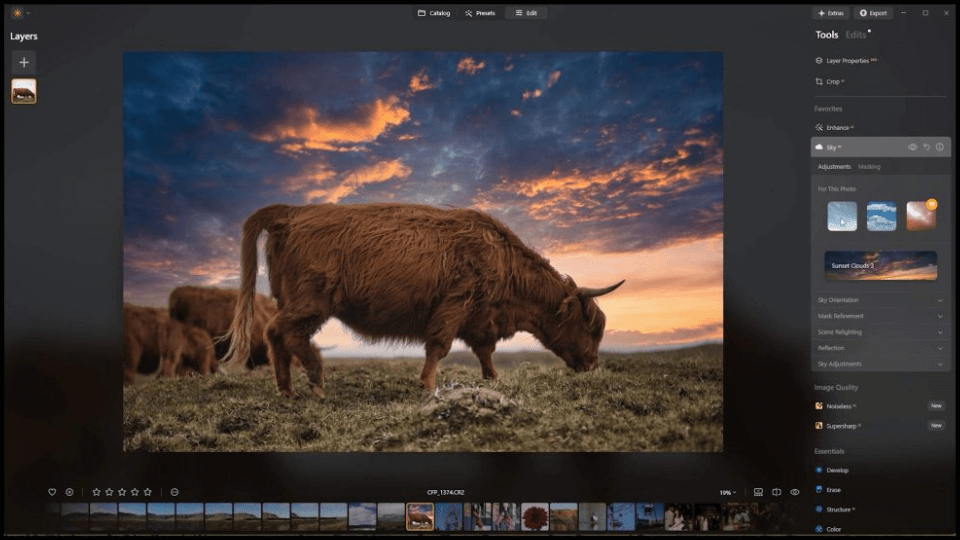This screenshot has height=540, width=960.
Task: Switch to the Catalog tab
Action: pyautogui.click(x=434, y=13)
